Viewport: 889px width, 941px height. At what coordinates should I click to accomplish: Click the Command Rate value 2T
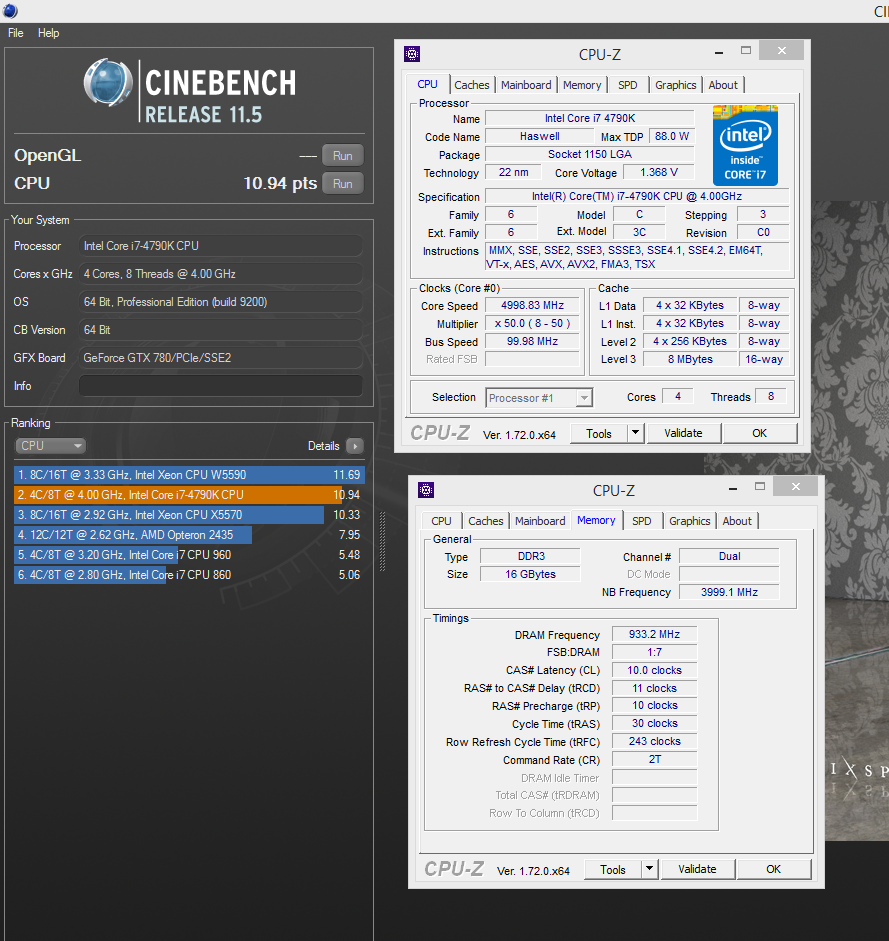click(654, 760)
